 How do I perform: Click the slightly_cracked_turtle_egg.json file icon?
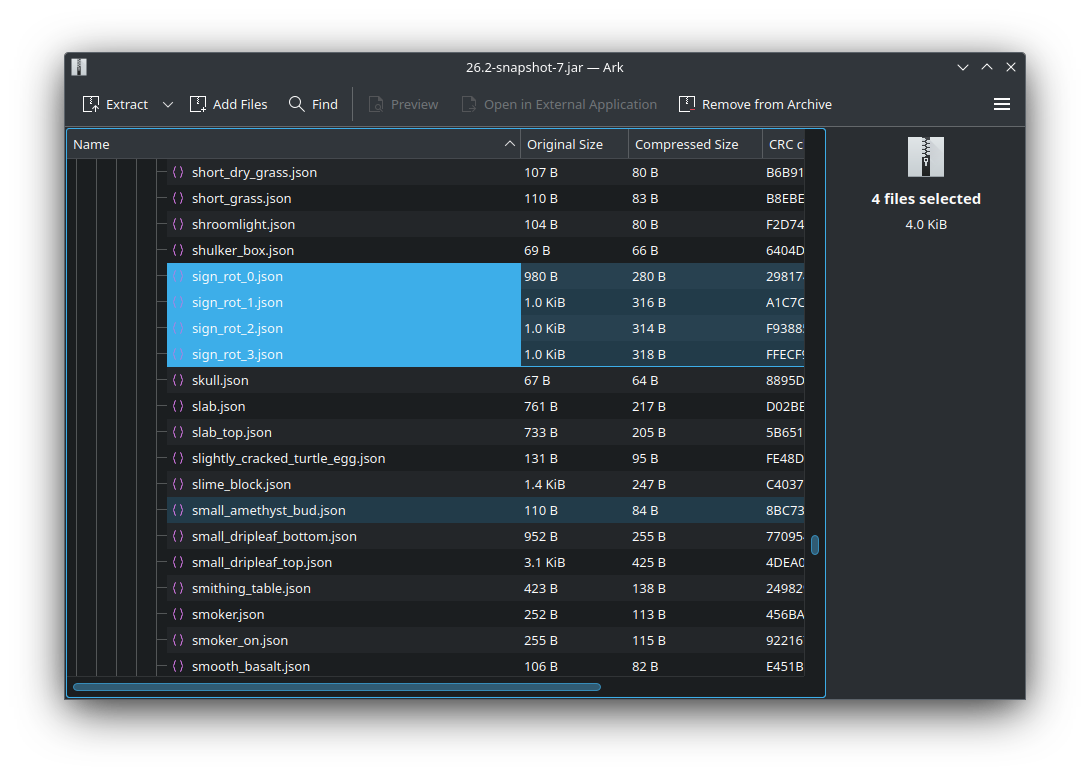tap(178, 458)
